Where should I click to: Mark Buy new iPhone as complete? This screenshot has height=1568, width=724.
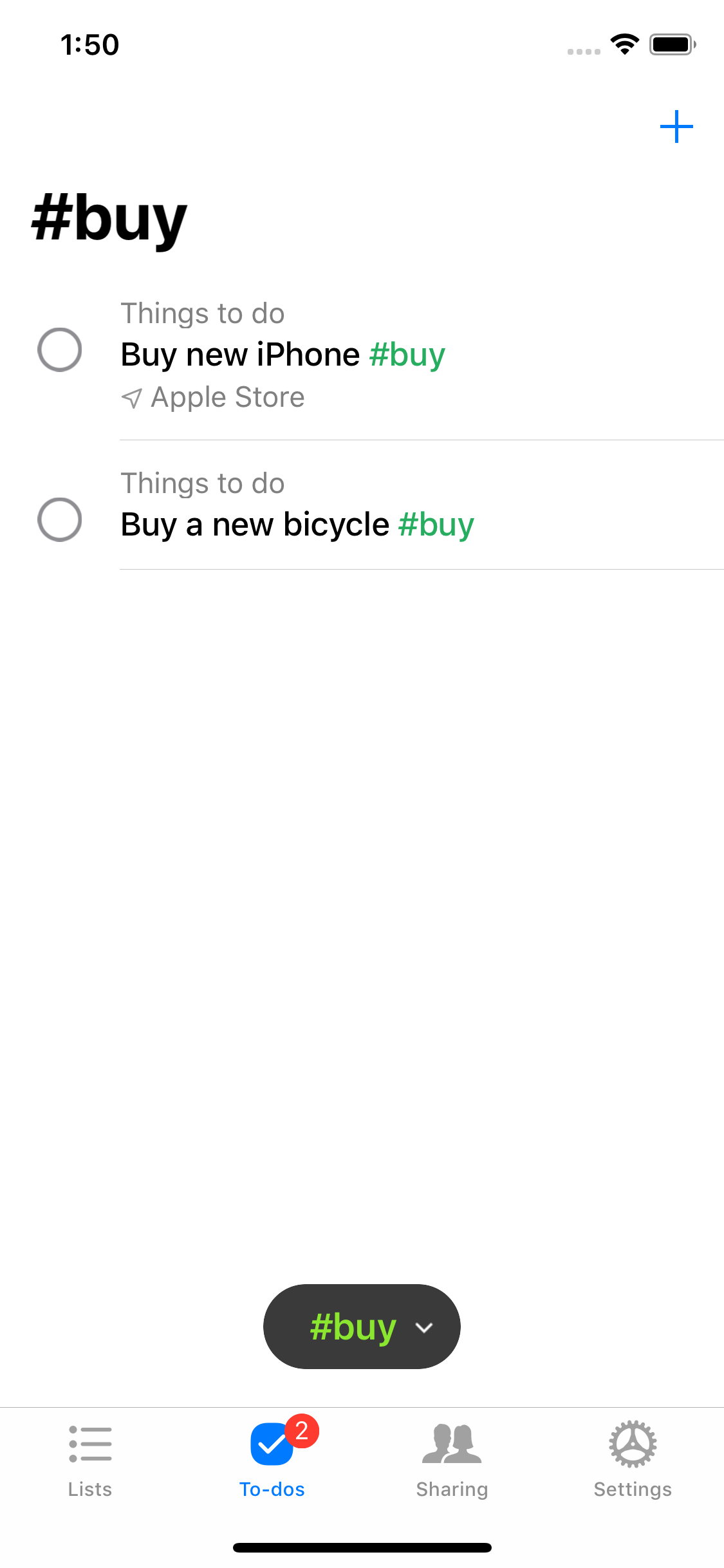click(x=60, y=350)
